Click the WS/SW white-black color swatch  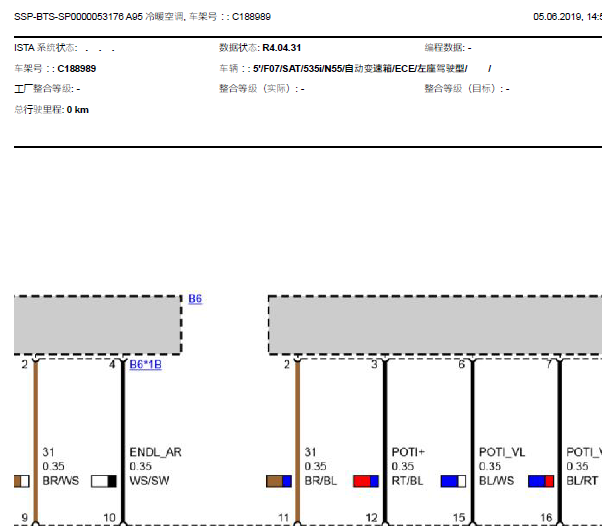click(104, 481)
